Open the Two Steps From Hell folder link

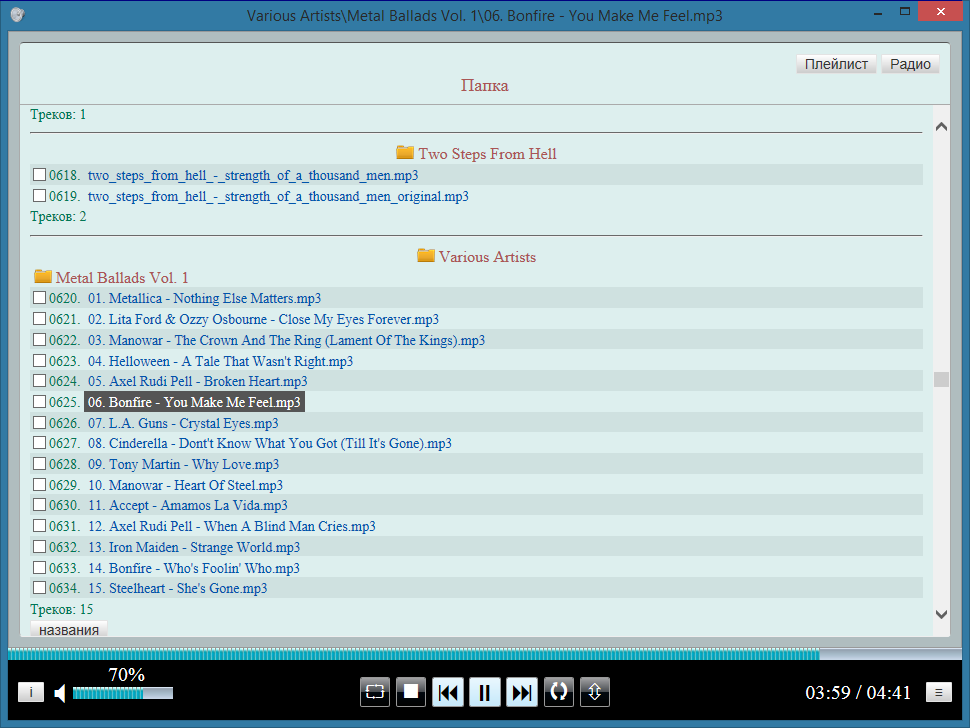[487, 153]
